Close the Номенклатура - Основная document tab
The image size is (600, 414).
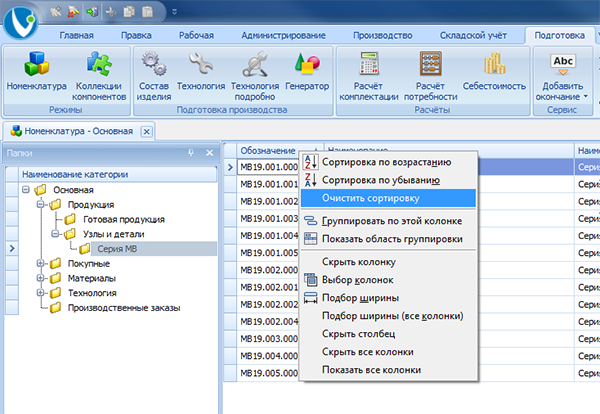(146, 131)
